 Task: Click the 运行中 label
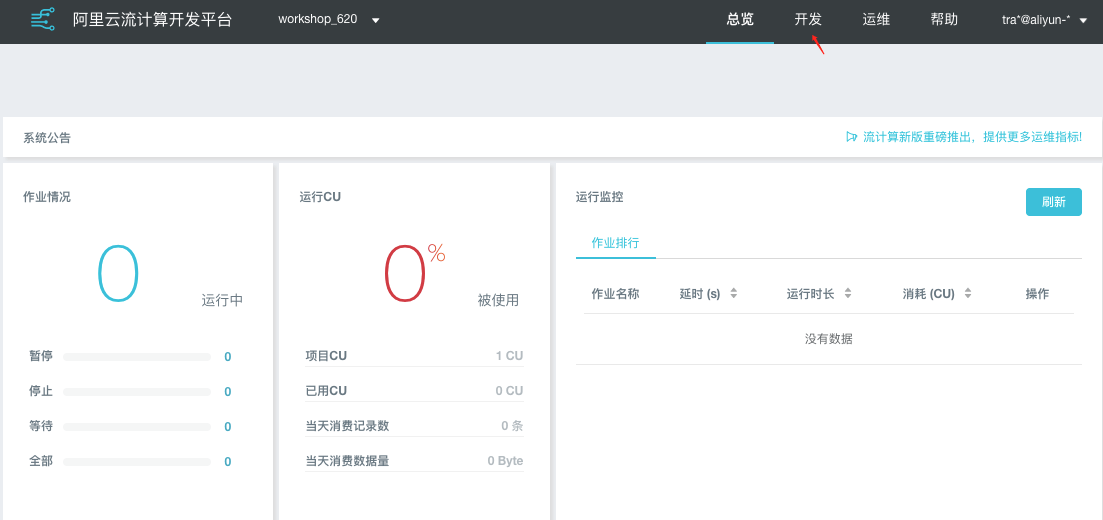[x=222, y=300]
